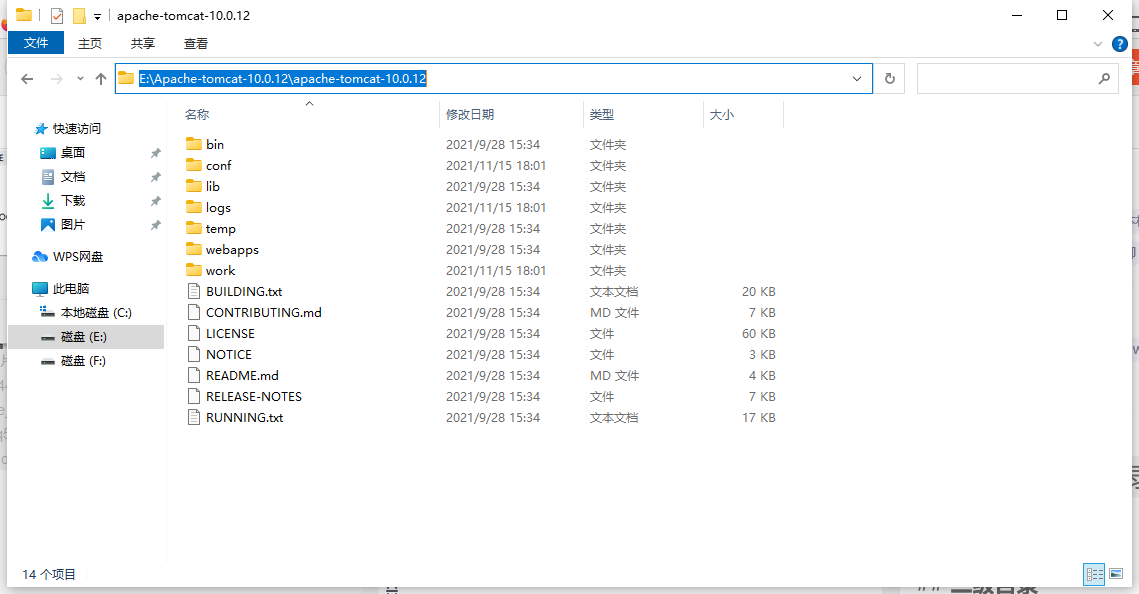Sort by 类型 column header
The width and height of the screenshot is (1139, 594).
click(x=601, y=114)
